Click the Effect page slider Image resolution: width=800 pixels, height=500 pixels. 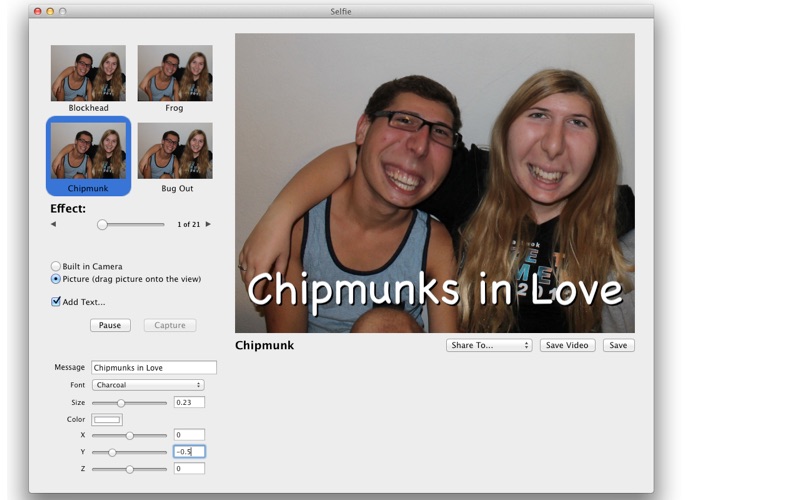coord(131,224)
